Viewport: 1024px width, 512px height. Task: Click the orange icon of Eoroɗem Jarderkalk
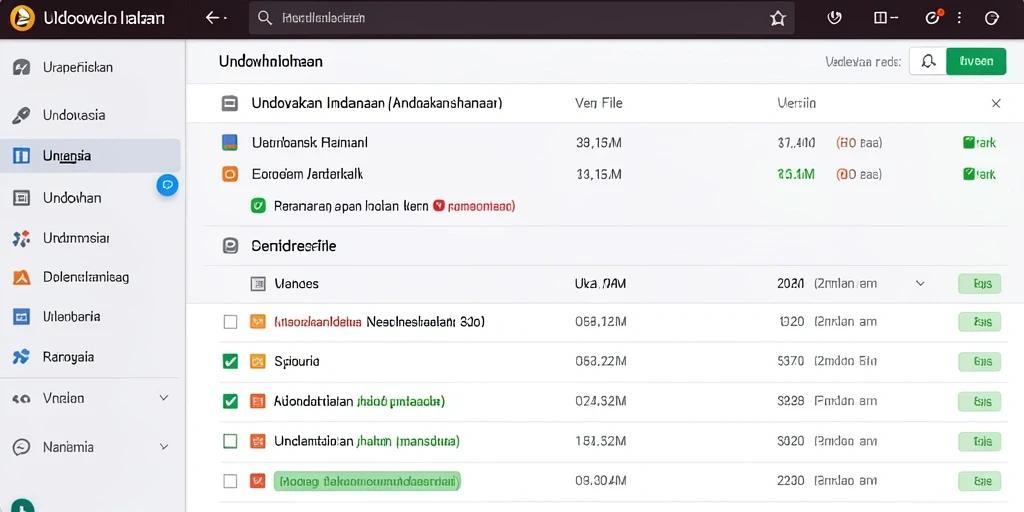(x=229, y=174)
